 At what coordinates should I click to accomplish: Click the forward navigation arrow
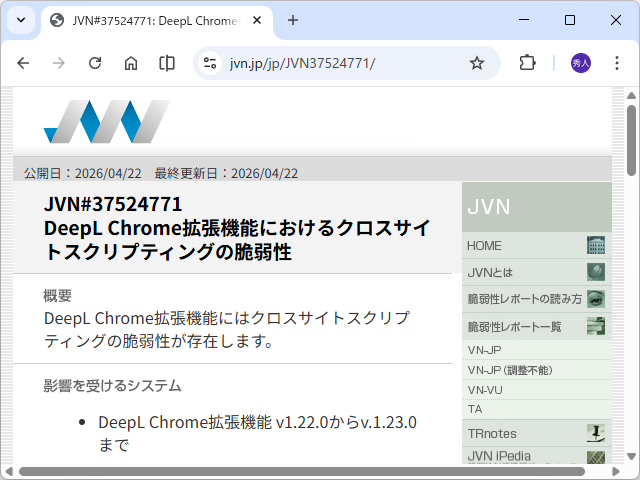point(59,63)
